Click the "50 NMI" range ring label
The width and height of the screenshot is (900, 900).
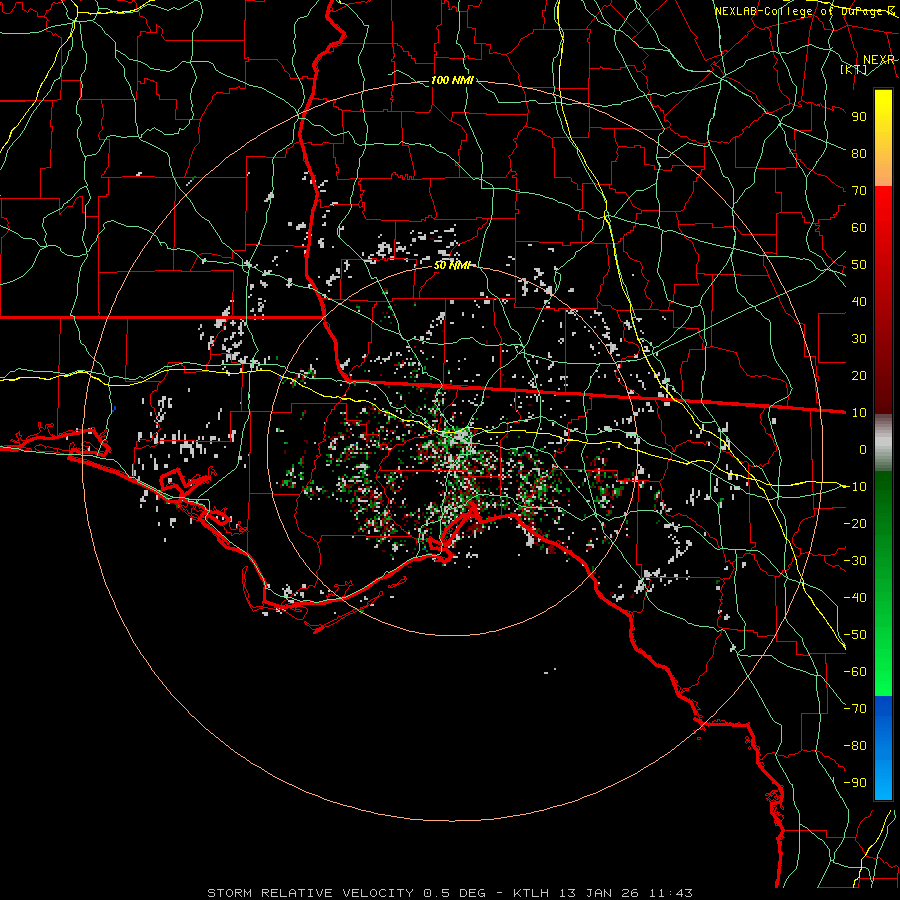pyautogui.click(x=452, y=265)
